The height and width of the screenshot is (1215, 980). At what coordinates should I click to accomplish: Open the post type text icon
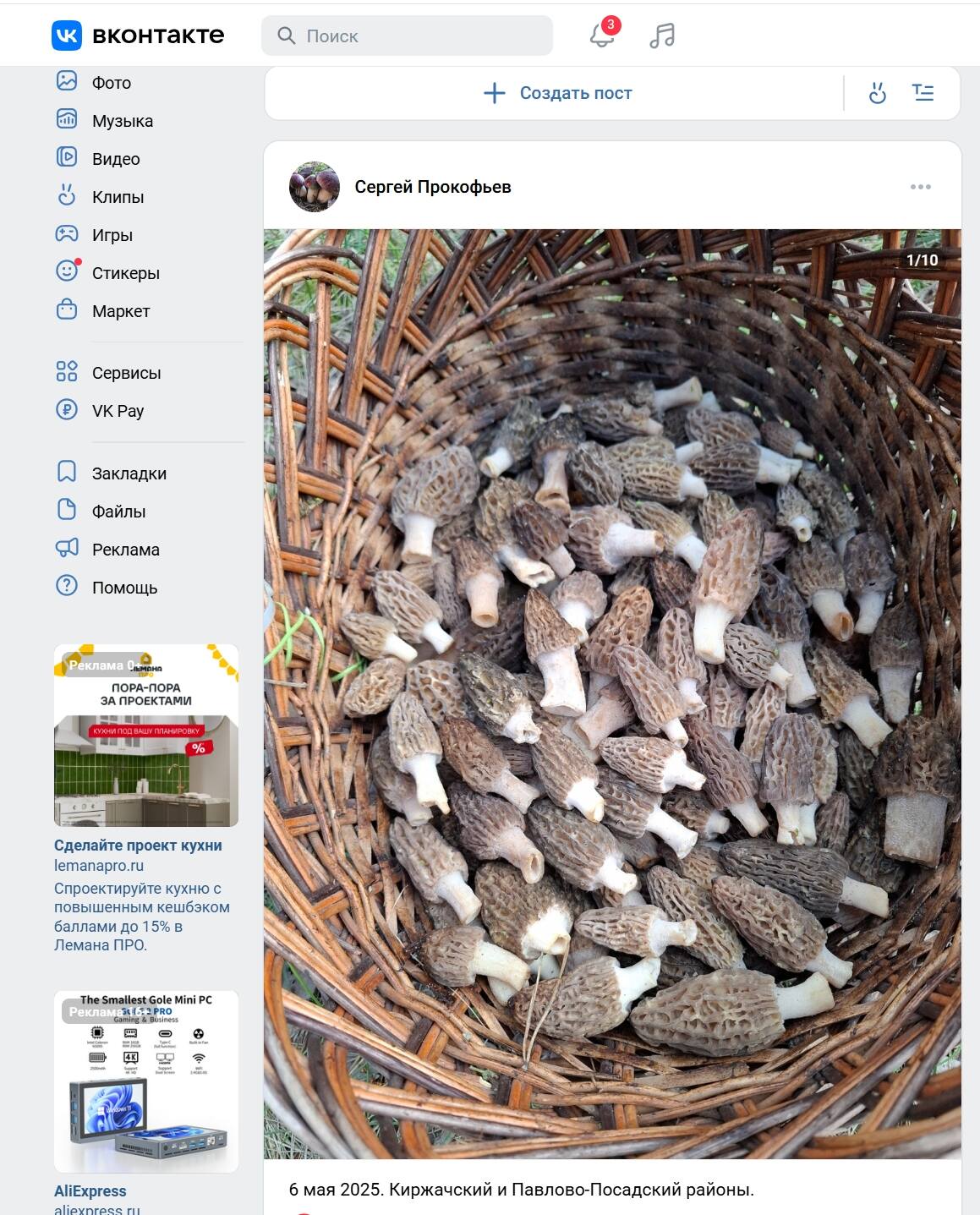tap(923, 93)
